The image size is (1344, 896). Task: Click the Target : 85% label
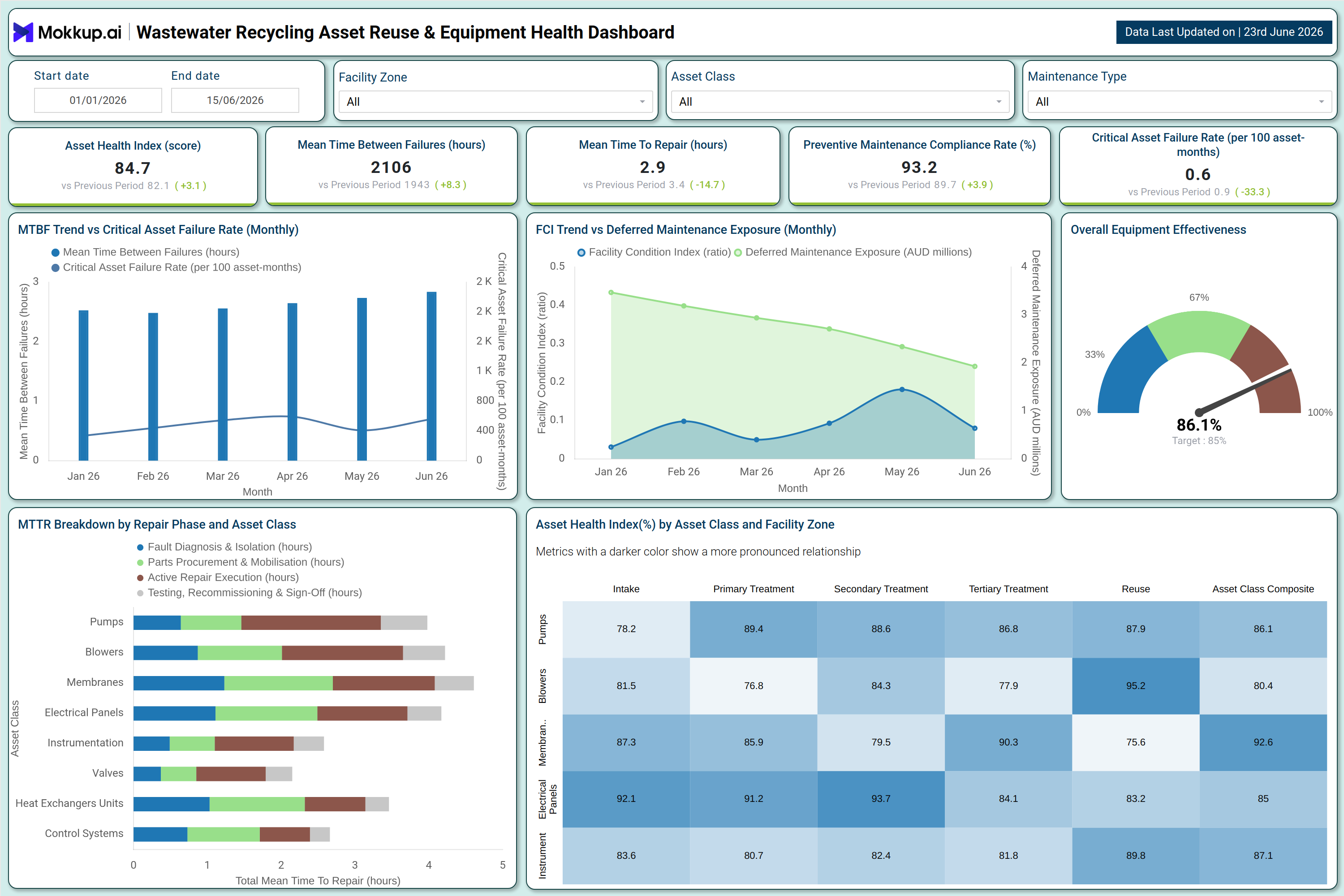(x=1199, y=441)
